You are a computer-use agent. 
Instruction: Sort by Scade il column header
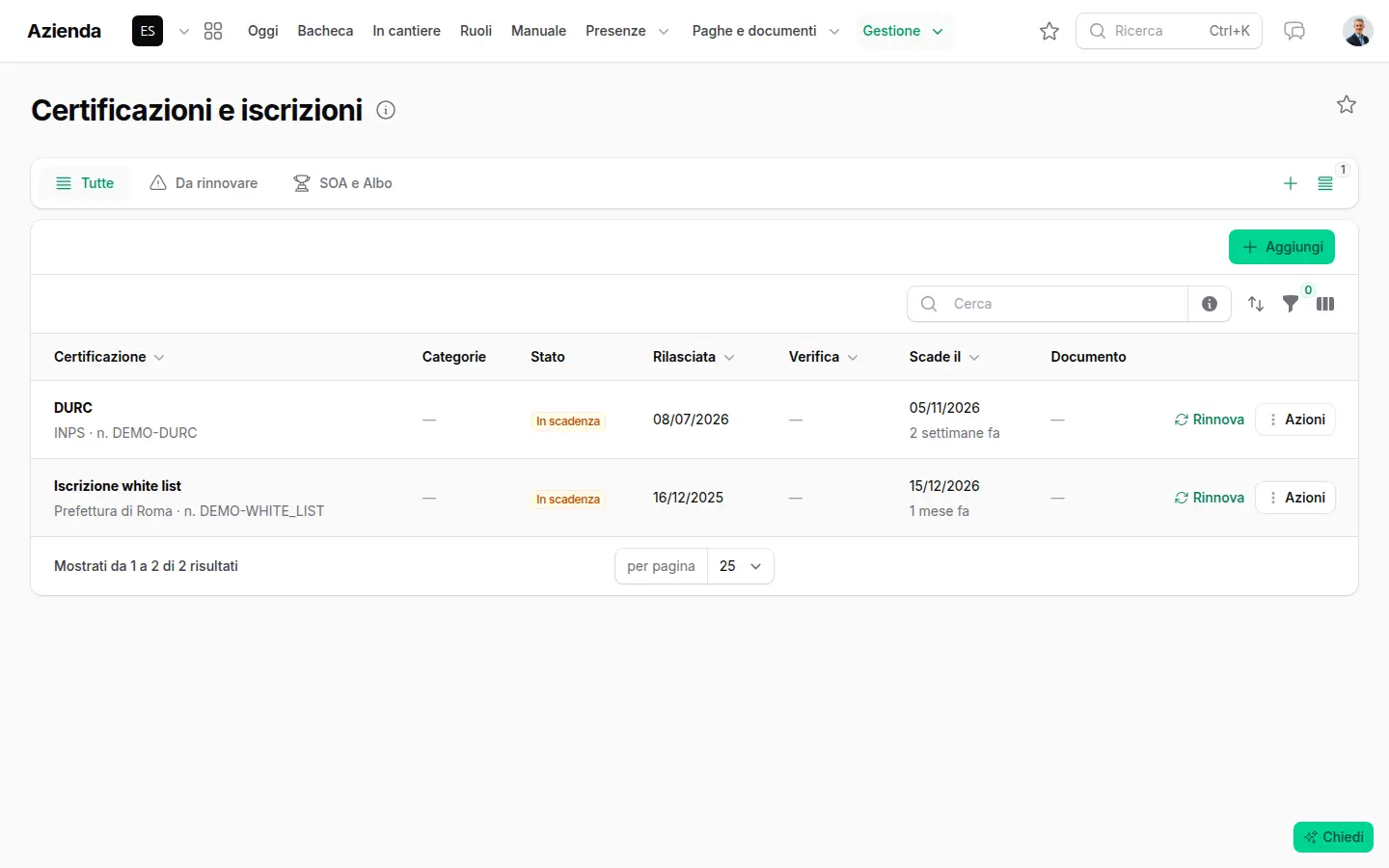(944, 357)
